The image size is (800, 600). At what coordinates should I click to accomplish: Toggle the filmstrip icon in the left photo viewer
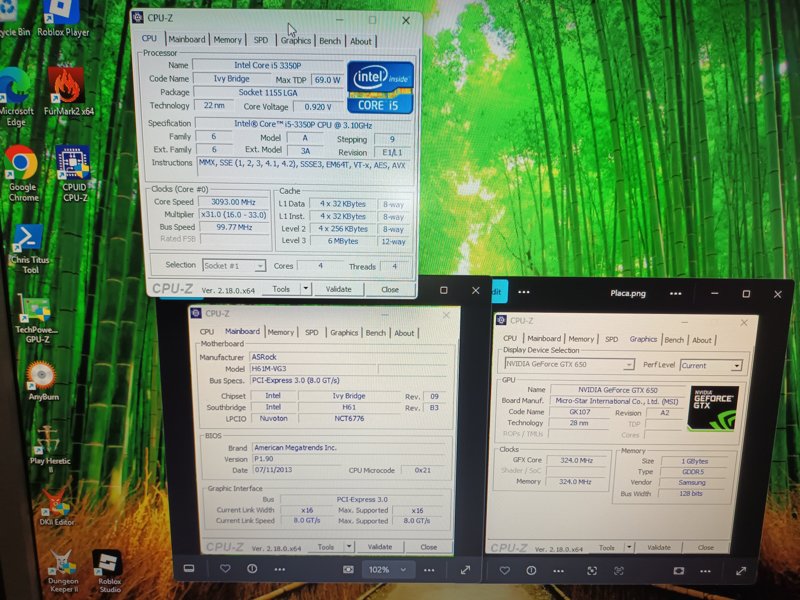[189, 568]
